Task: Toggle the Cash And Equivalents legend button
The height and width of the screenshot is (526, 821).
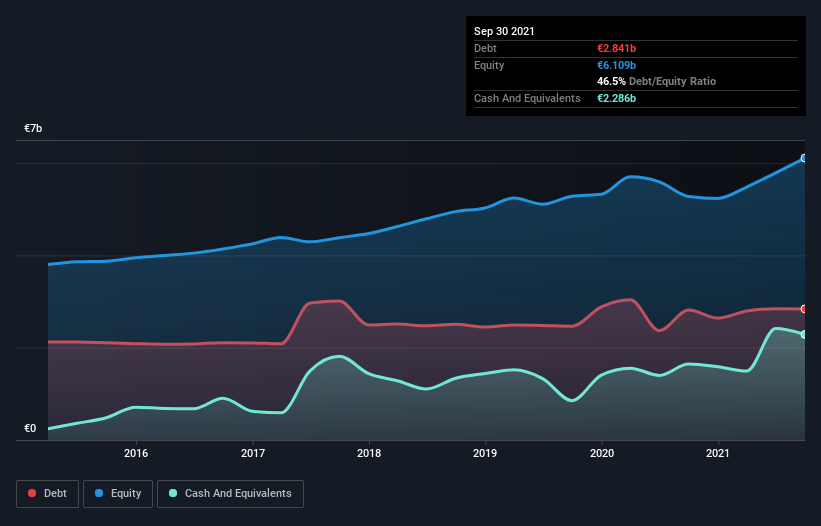Action: [x=230, y=494]
